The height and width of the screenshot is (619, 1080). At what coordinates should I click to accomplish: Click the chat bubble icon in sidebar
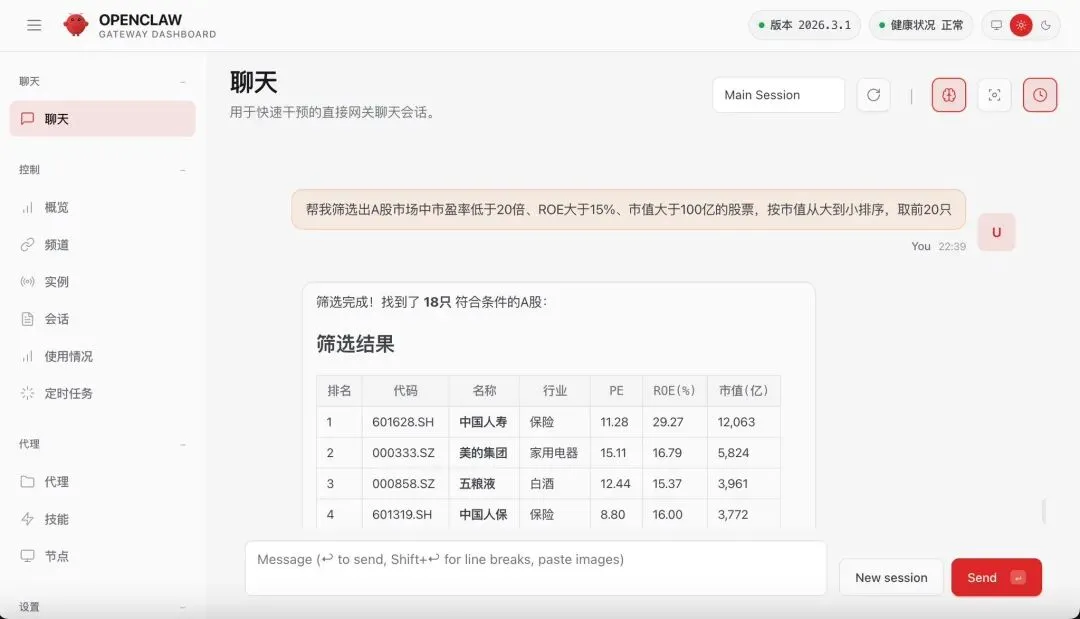click(28, 118)
